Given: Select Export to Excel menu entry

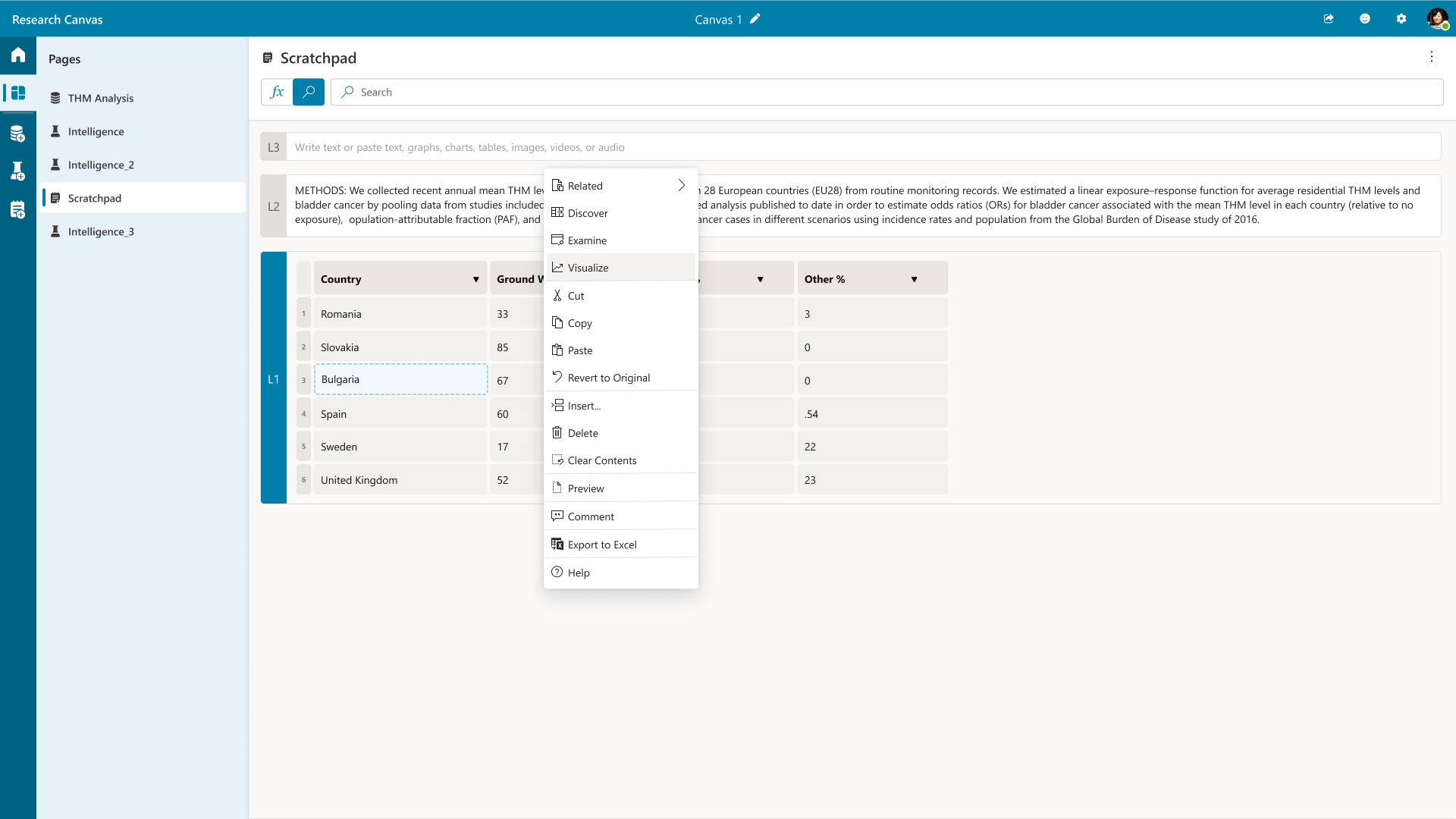Looking at the screenshot, I should 601,544.
